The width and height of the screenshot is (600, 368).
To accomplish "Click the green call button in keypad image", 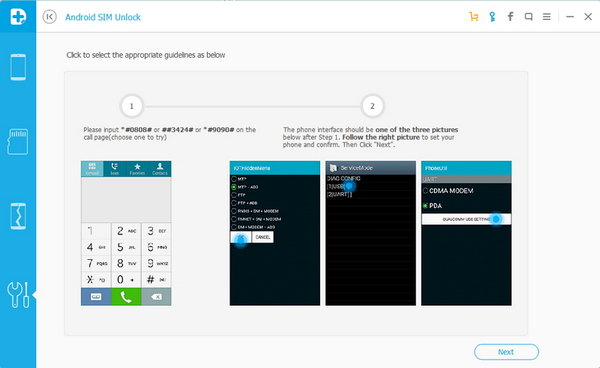I will [126, 297].
